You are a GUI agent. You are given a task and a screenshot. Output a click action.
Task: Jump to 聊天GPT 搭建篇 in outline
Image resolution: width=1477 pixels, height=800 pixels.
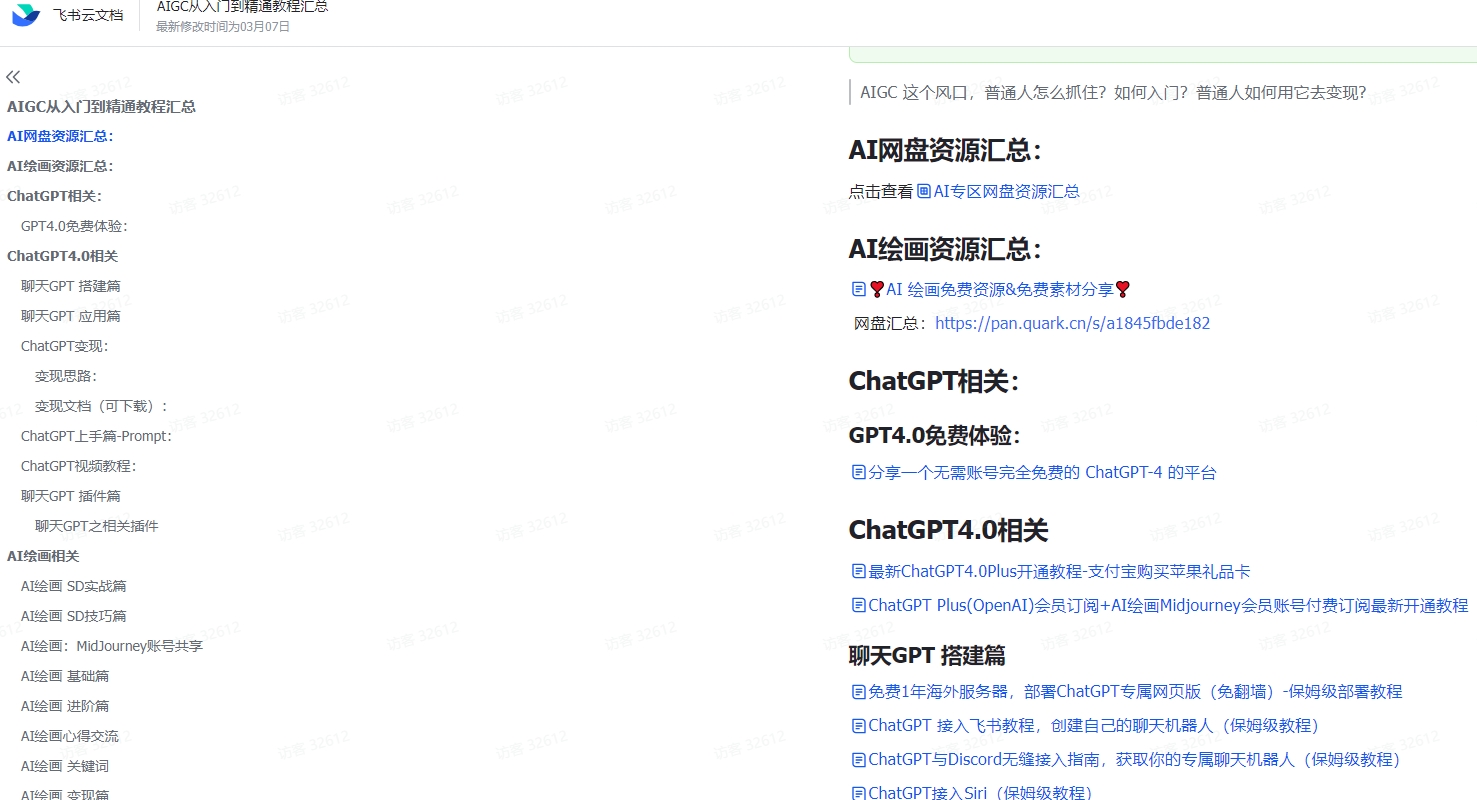(x=71, y=286)
